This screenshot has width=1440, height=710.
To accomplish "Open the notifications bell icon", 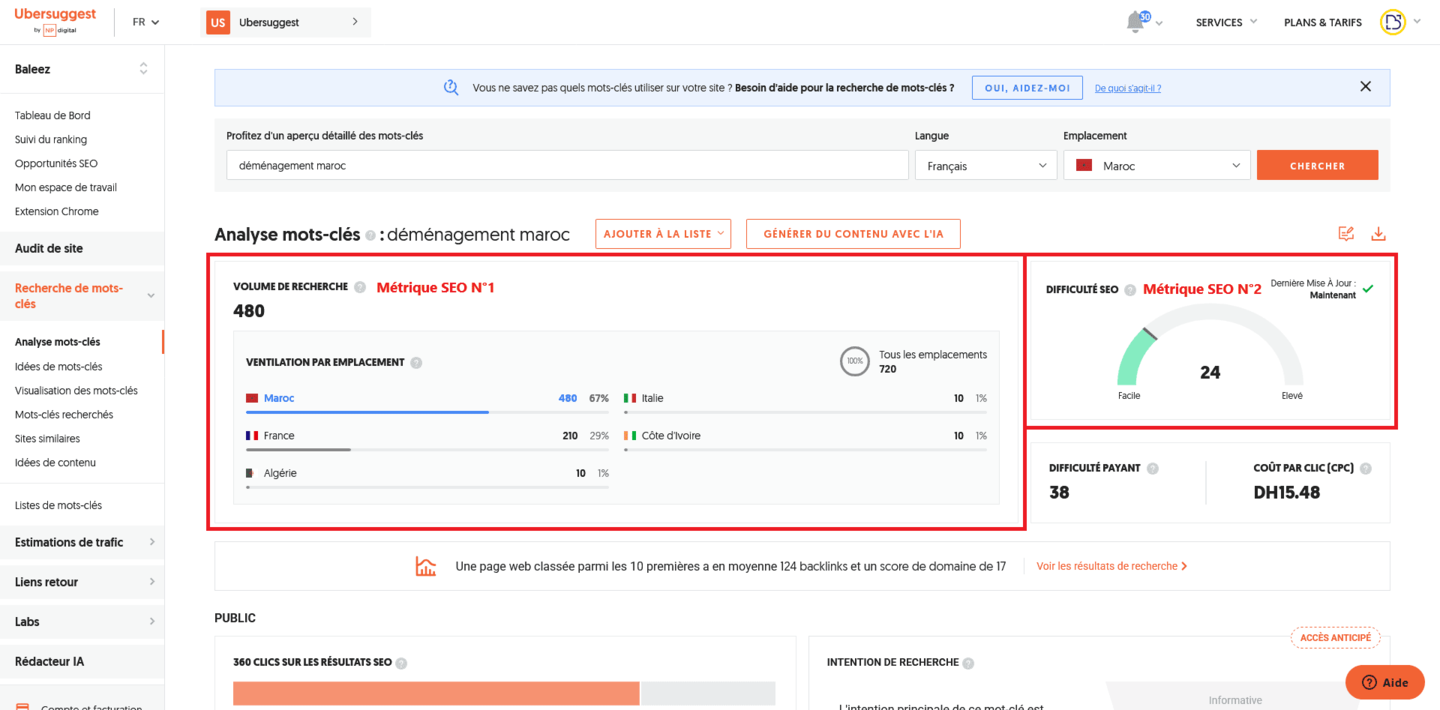I will tap(1135, 22).
